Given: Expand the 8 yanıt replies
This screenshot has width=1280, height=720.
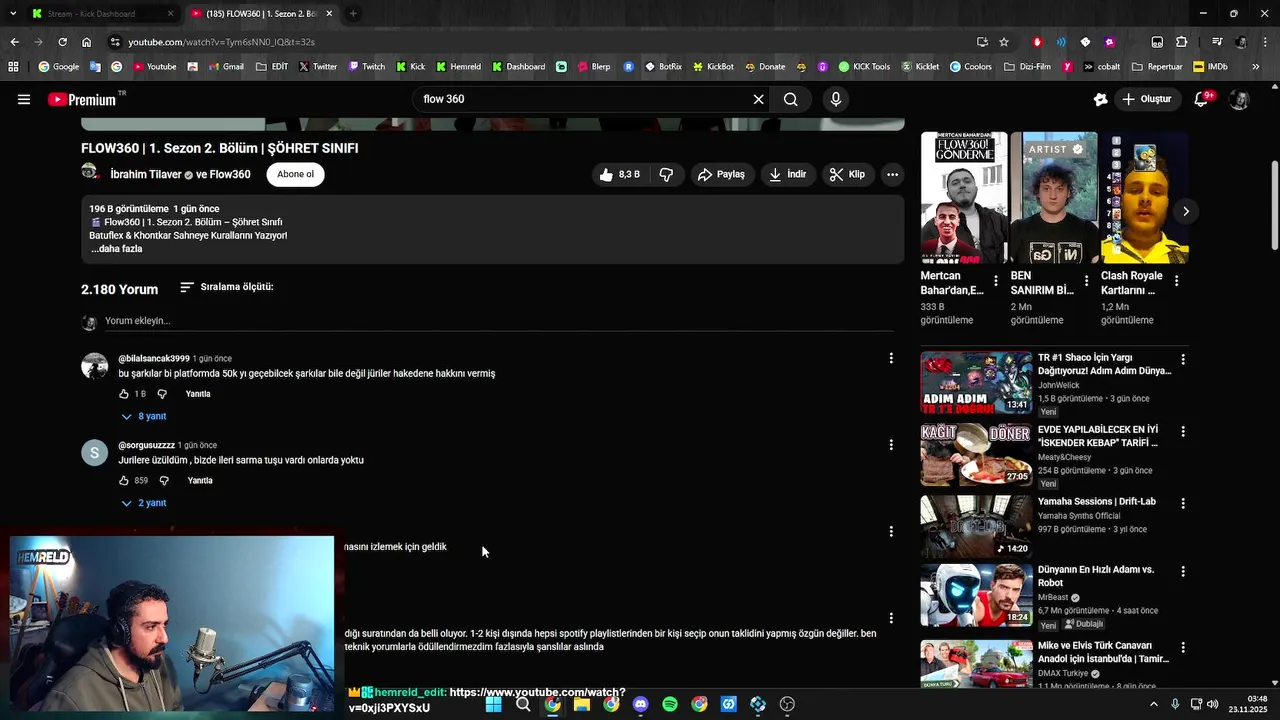Looking at the screenshot, I should point(144,416).
